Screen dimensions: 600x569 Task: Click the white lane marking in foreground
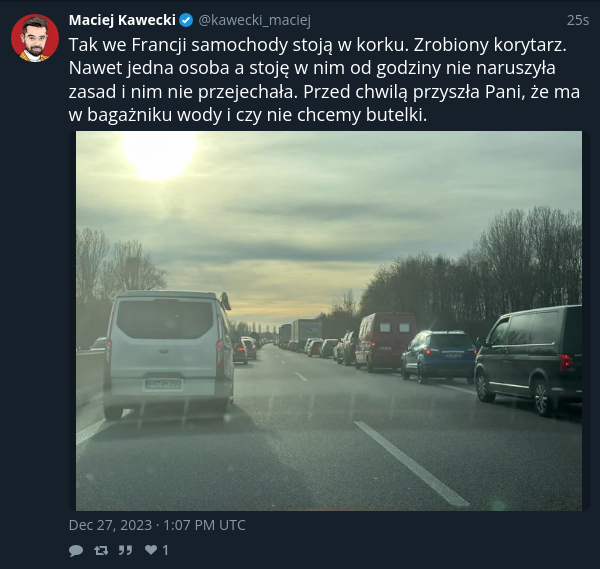coord(411,463)
